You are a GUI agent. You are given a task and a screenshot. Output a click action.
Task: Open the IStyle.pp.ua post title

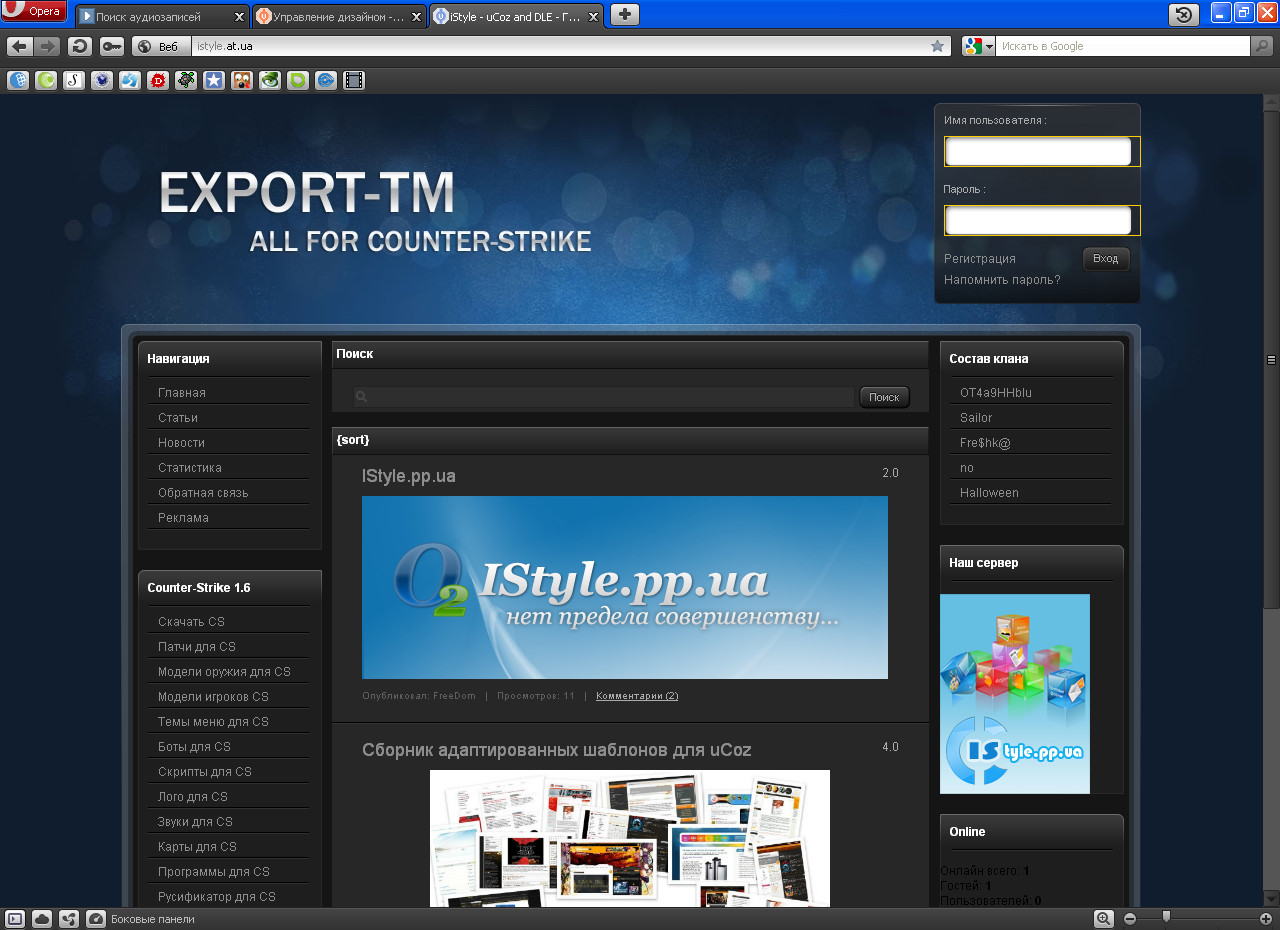[409, 476]
